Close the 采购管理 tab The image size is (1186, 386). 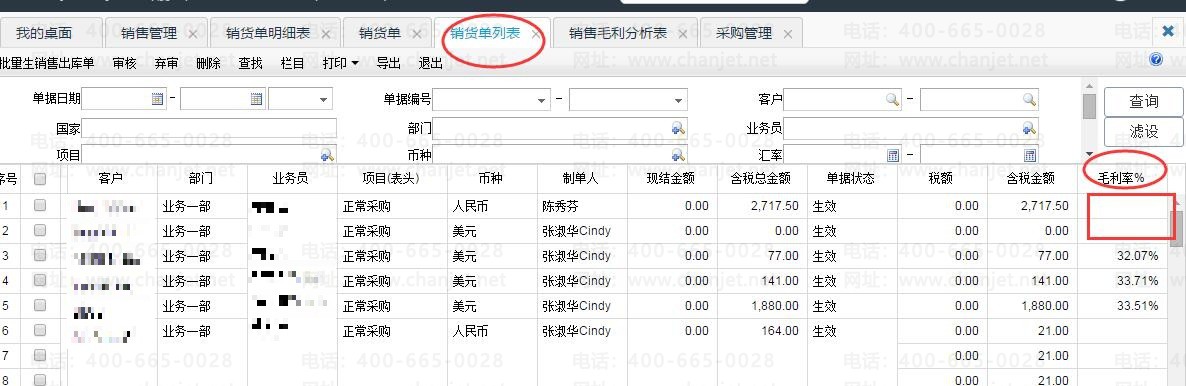(787, 34)
